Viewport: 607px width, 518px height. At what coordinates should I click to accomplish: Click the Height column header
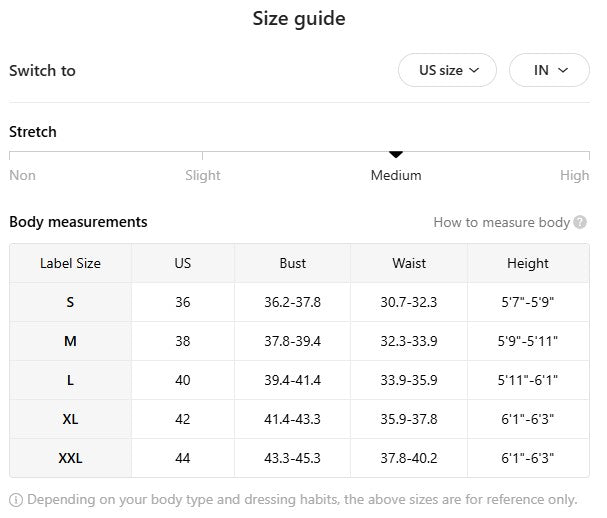tap(527, 263)
